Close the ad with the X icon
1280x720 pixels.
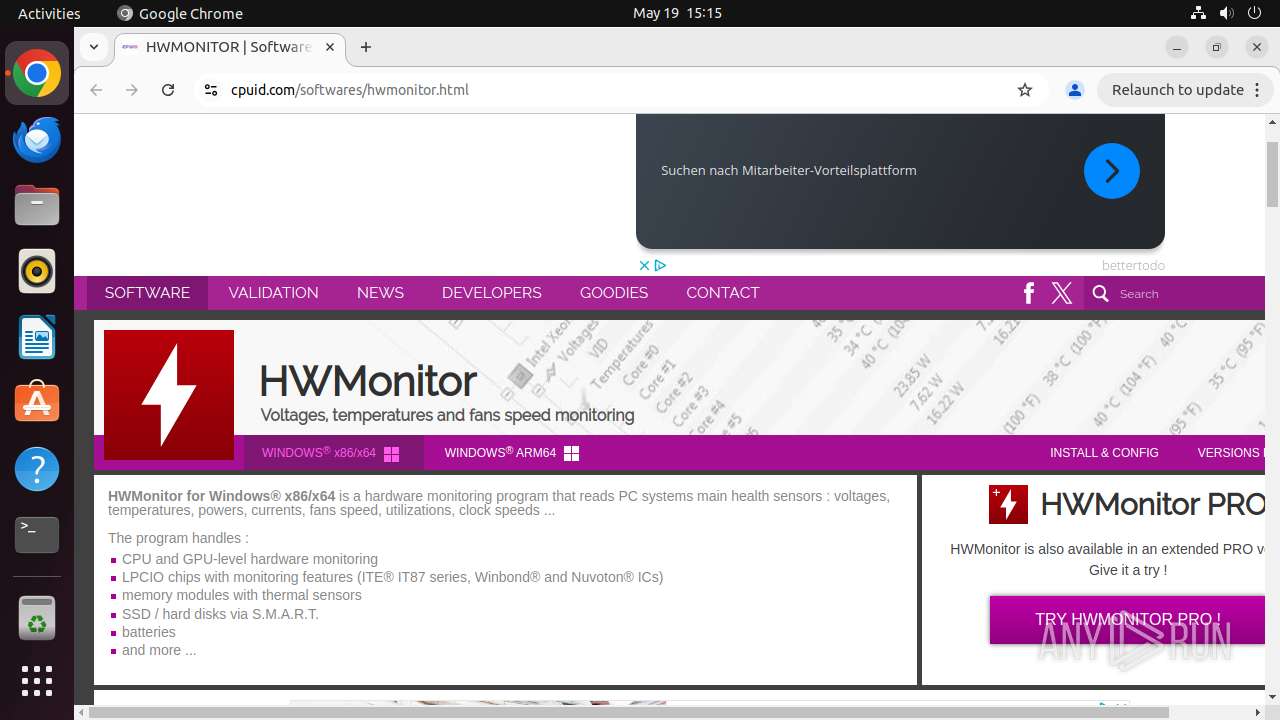click(645, 265)
